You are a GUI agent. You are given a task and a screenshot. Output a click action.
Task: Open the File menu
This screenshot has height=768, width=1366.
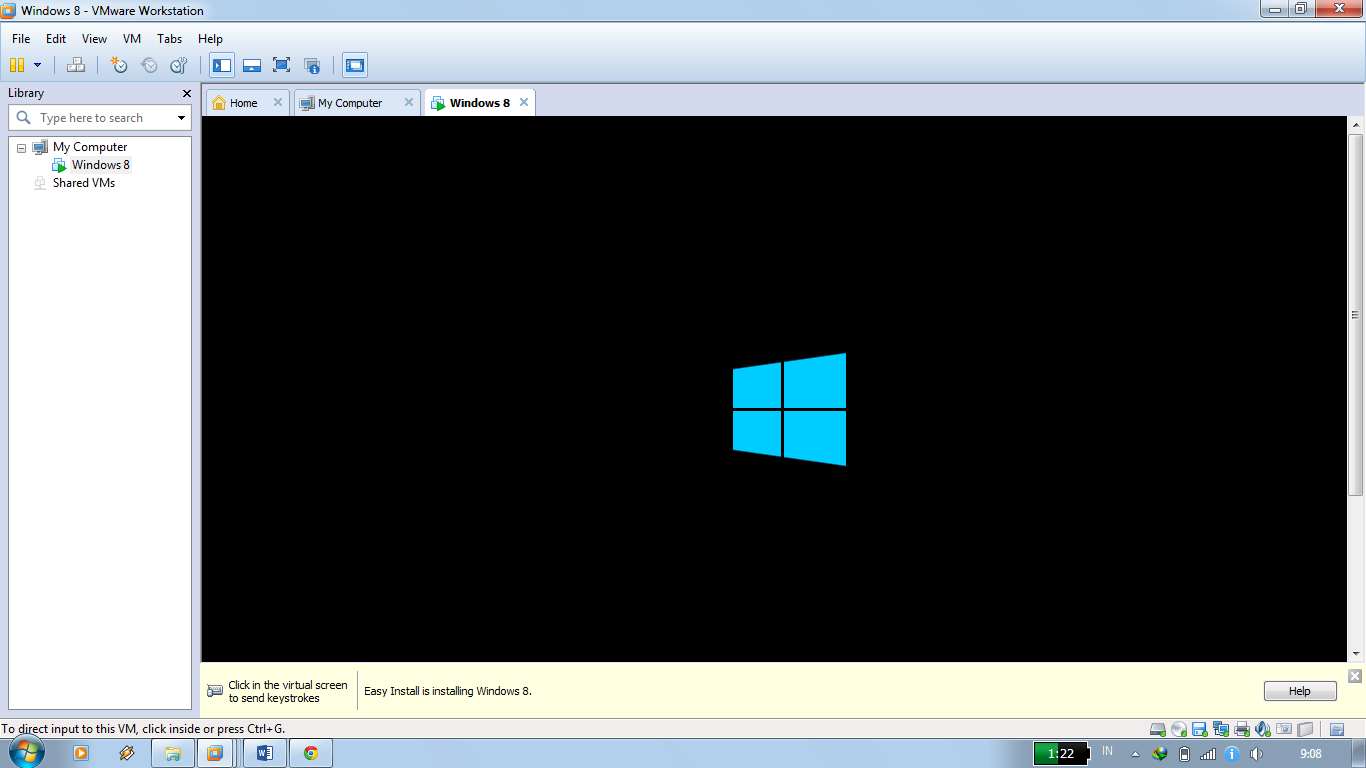[x=21, y=39]
